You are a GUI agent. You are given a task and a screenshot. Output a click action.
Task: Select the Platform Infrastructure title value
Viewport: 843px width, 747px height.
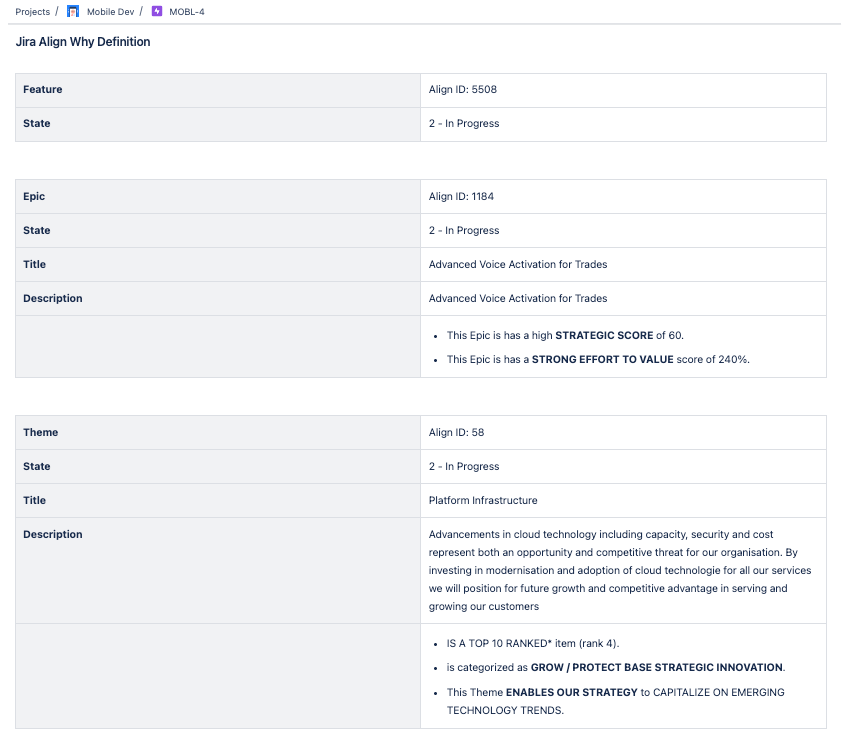point(483,500)
